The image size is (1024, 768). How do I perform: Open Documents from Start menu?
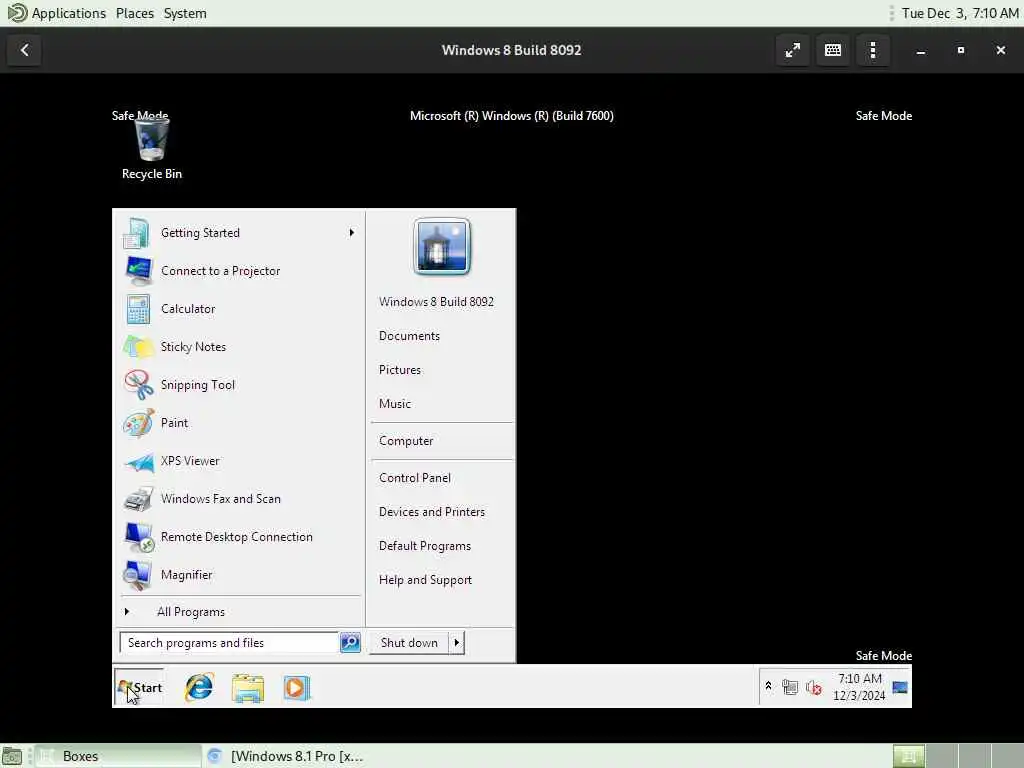pyautogui.click(x=409, y=336)
